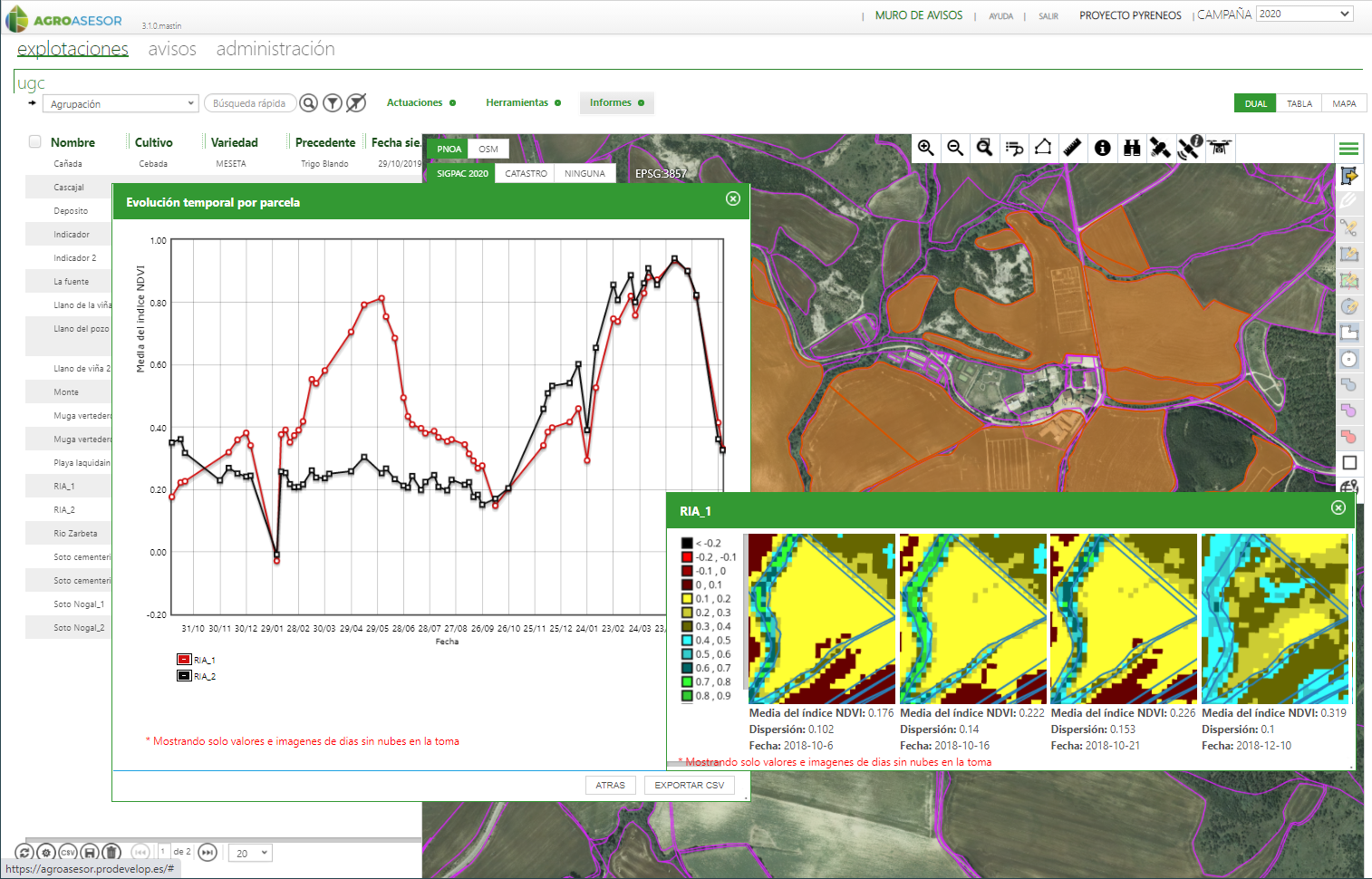Select the Río Zarbeta row in the list
This screenshot has width=1372, height=879.
(69, 534)
